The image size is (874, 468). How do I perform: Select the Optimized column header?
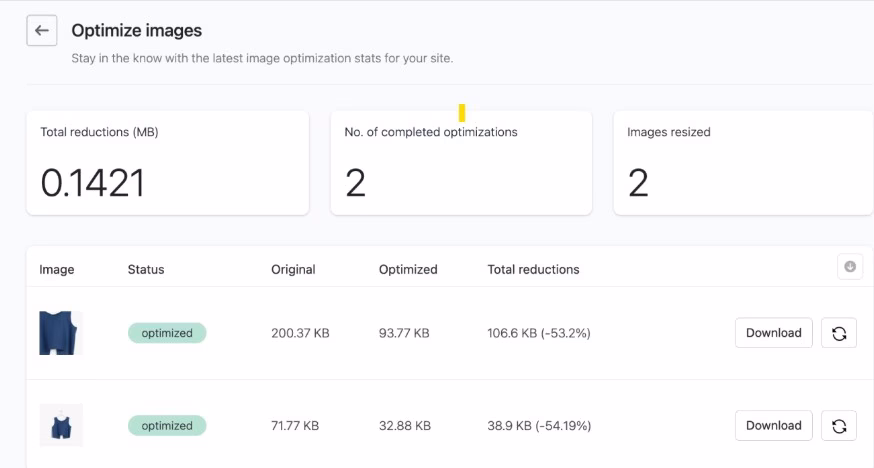click(x=408, y=269)
